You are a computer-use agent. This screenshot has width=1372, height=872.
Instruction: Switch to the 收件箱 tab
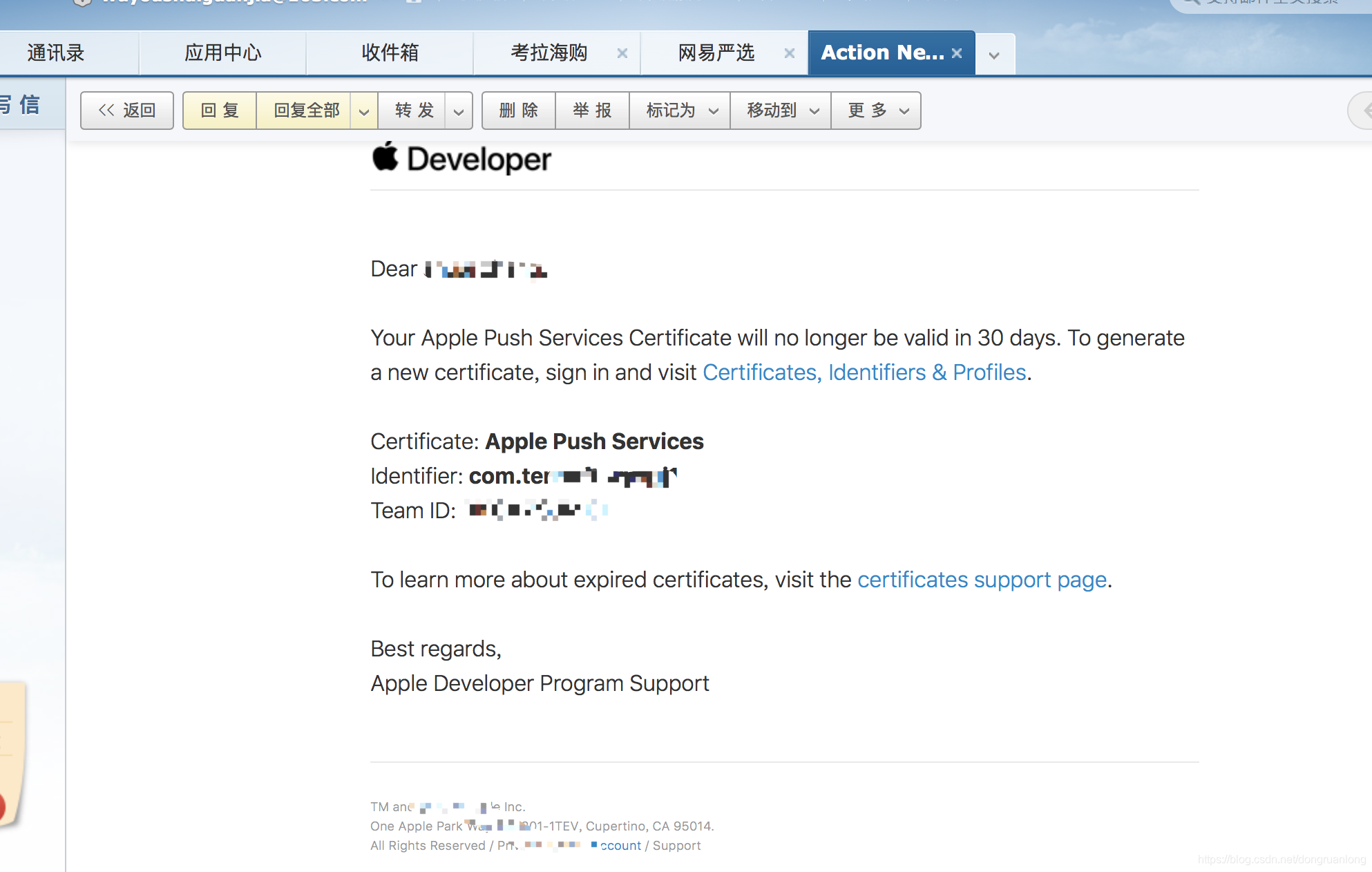pos(390,53)
